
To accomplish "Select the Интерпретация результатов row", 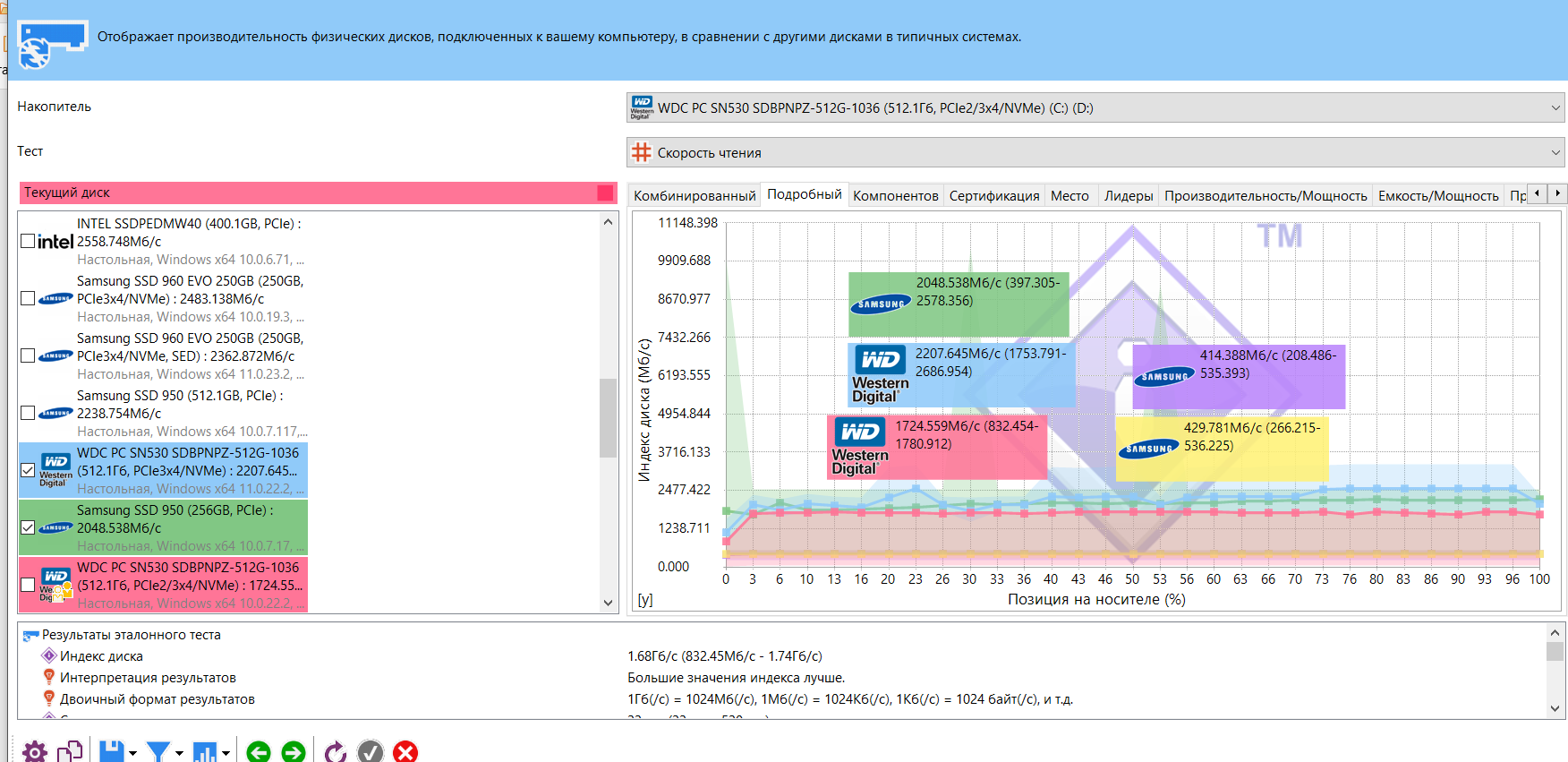I will (783, 678).
